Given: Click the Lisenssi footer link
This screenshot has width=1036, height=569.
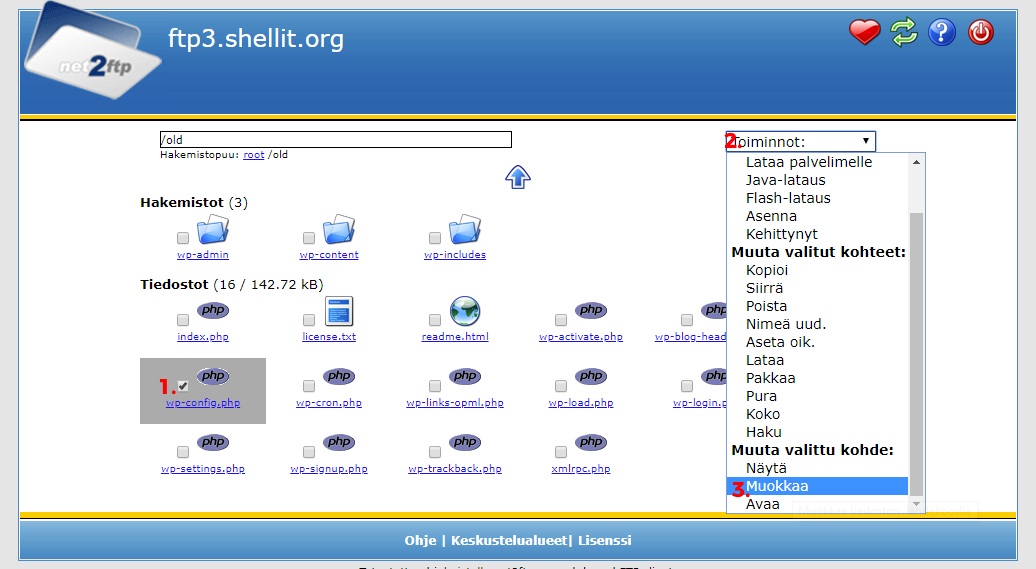Looking at the screenshot, I should (x=605, y=540).
